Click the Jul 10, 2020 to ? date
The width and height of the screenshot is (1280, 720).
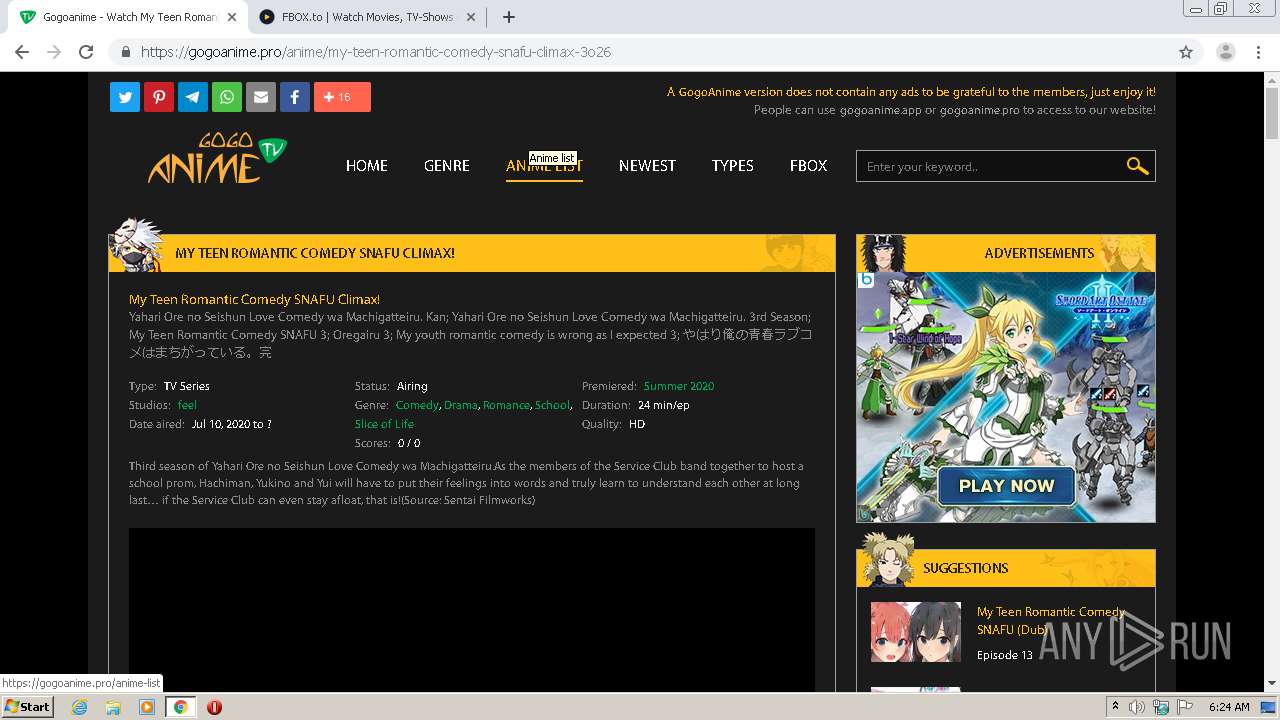[x=232, y=424]
